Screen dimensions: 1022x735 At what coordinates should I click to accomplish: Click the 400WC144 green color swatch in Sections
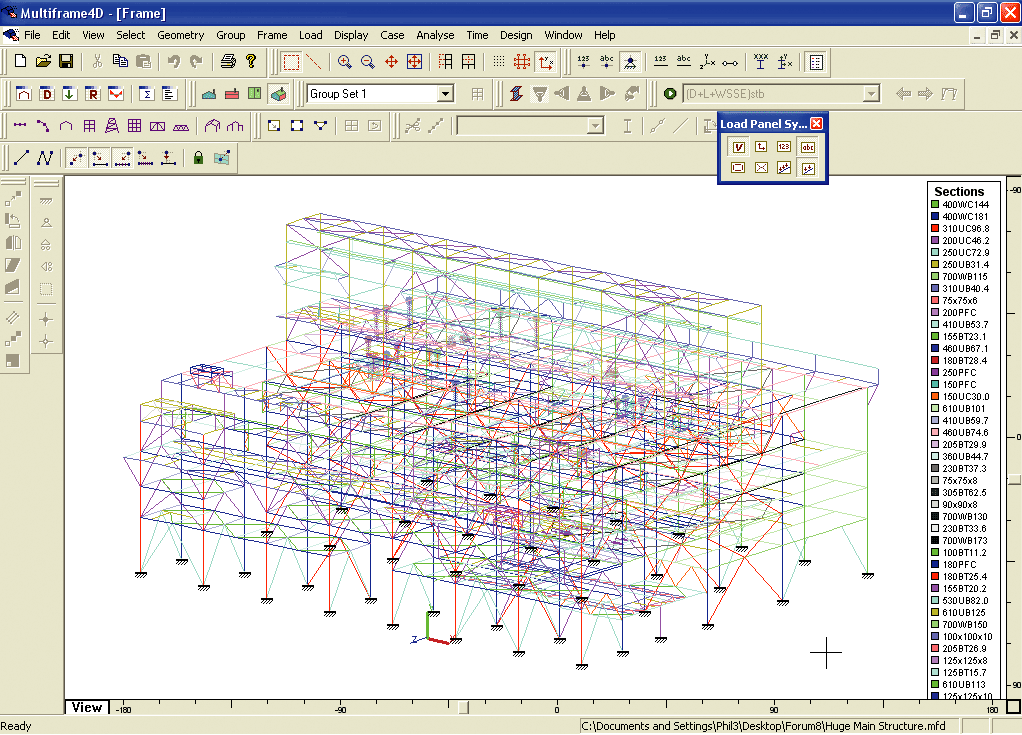pos(935,205)
